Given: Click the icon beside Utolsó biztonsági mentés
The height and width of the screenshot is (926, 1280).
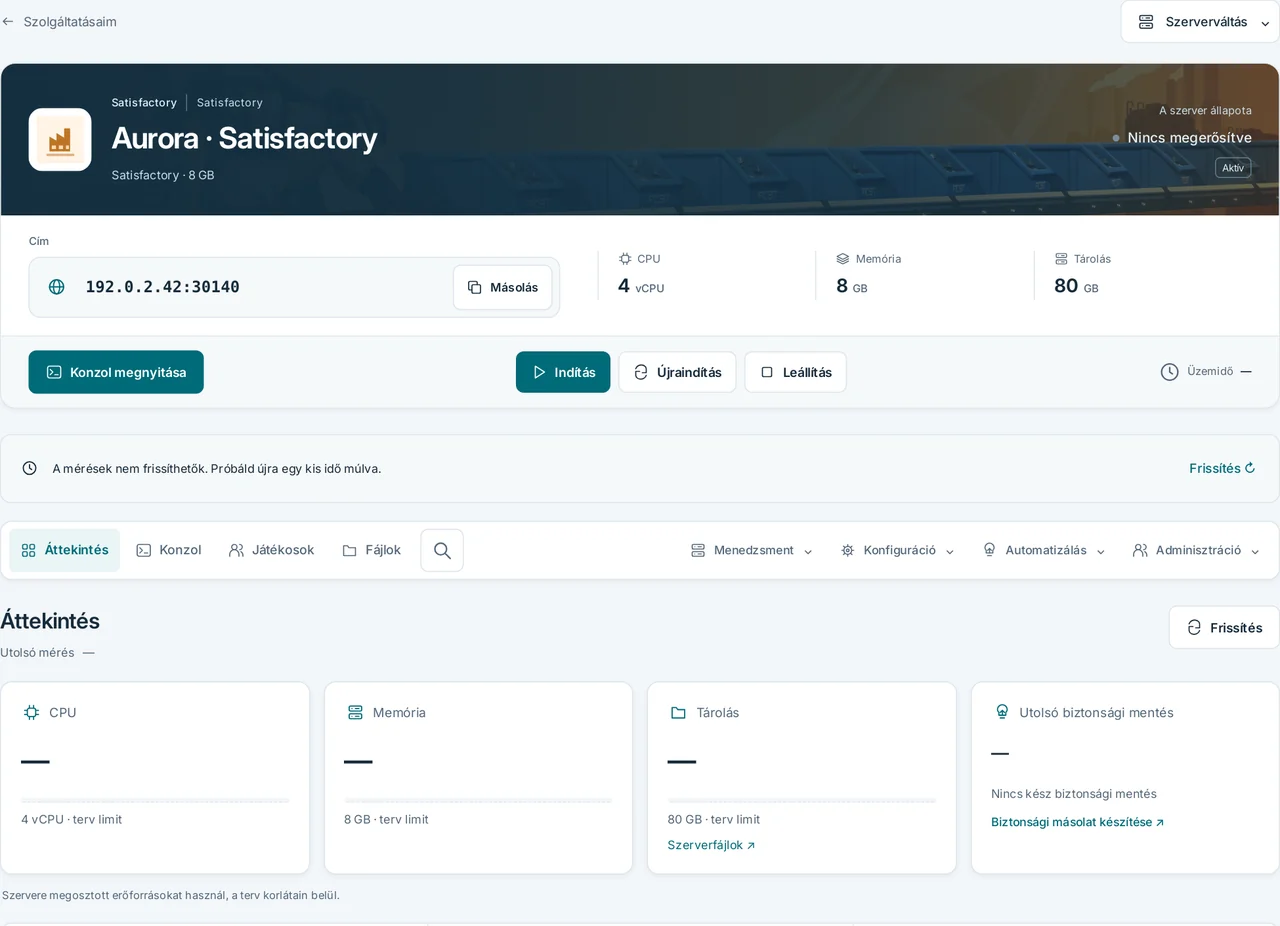Looking at the screenshot, I should (1002, 713).
